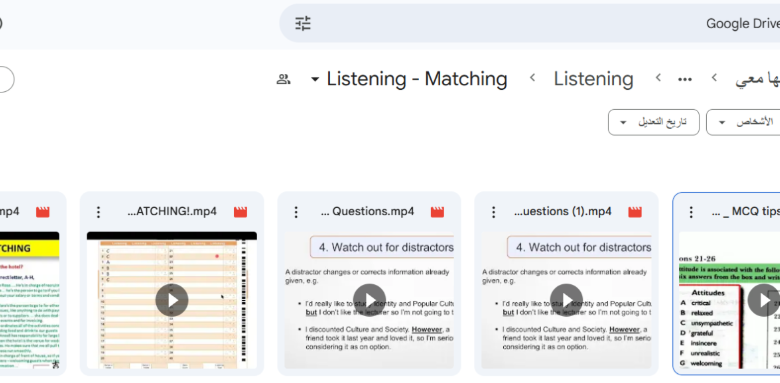The height and width of the screenshot is (383, 780).
Task: Click breadcrumb chevron right of the ellipsis
Action: [714, 78]
